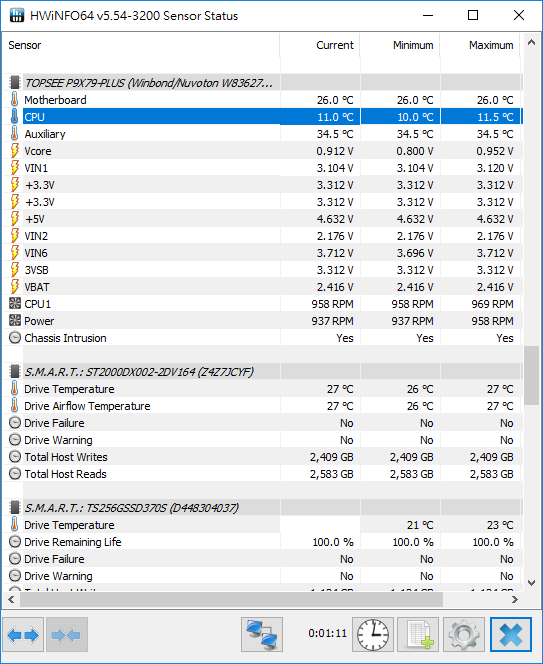Click the horizontal scrollbar right arrow

515,599
